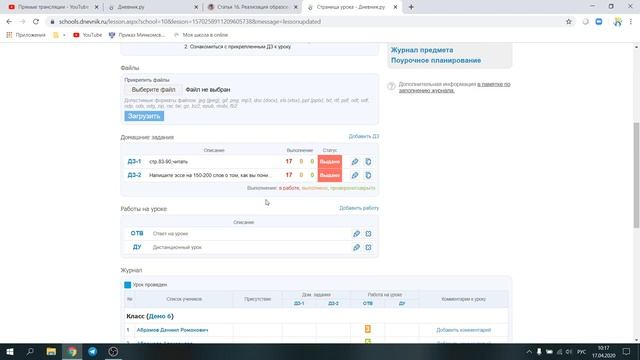
Task: Open the blue Zoom extension icon
Action: click(x=599, y=22)
